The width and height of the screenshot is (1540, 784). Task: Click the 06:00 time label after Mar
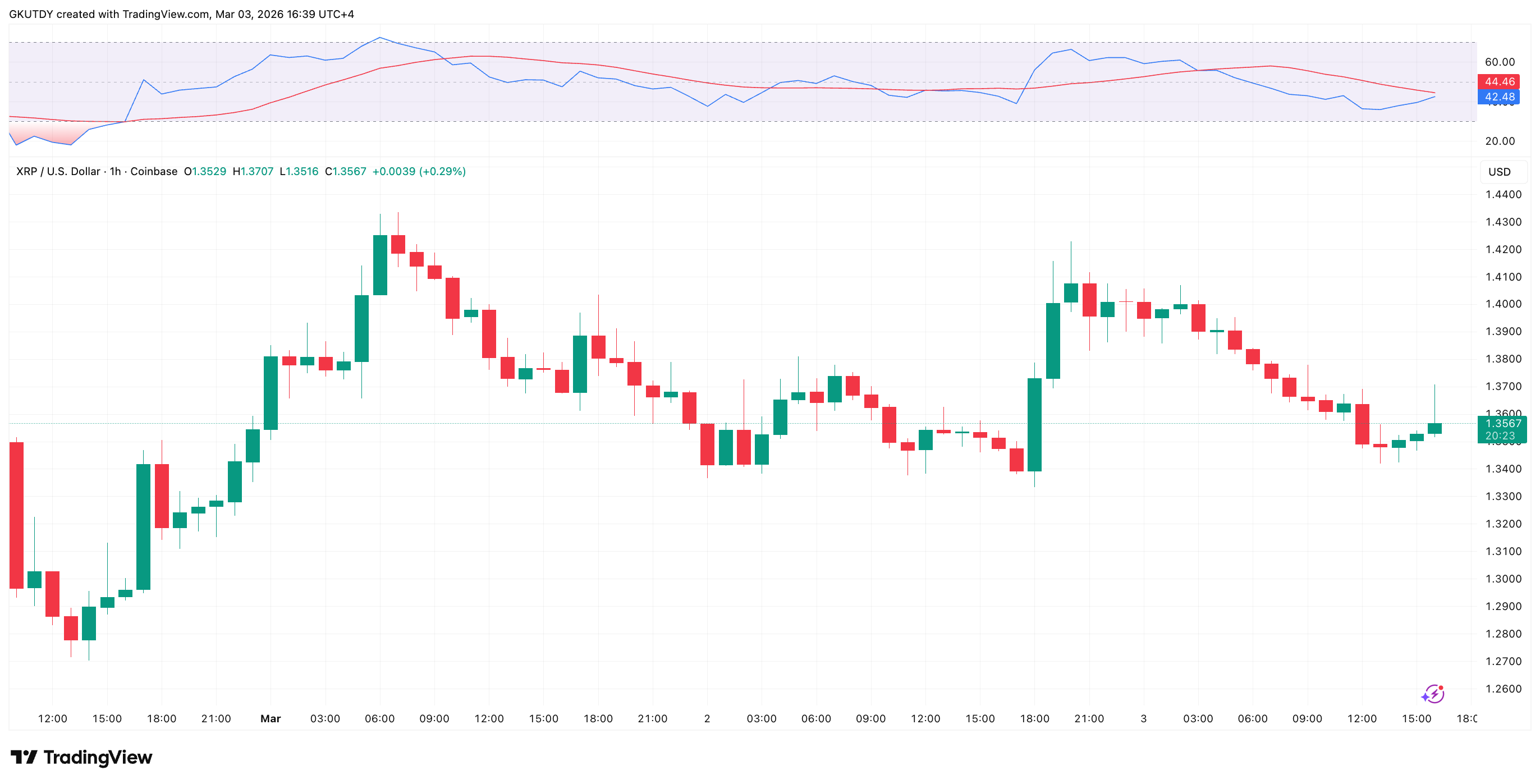click(x=379, y=718)
